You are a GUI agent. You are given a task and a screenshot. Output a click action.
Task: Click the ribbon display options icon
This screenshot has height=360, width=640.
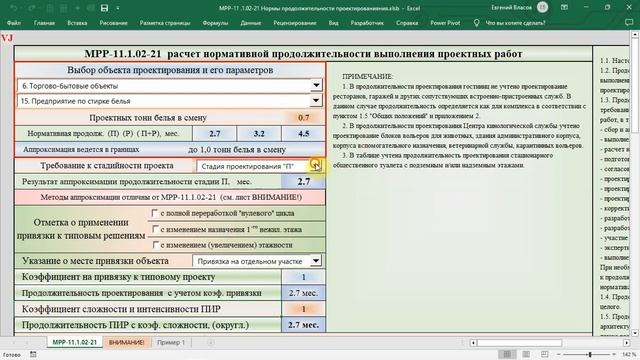(x=564, y=7)
